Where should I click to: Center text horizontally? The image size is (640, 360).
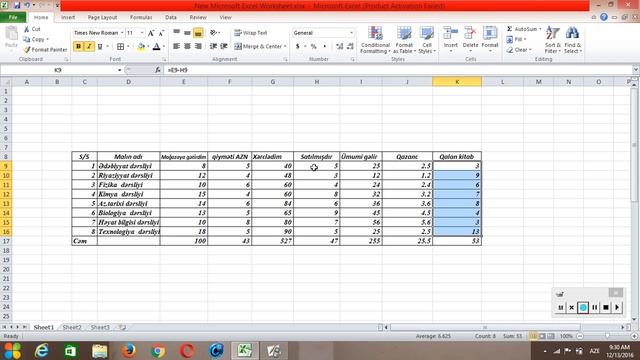point(187,47)
